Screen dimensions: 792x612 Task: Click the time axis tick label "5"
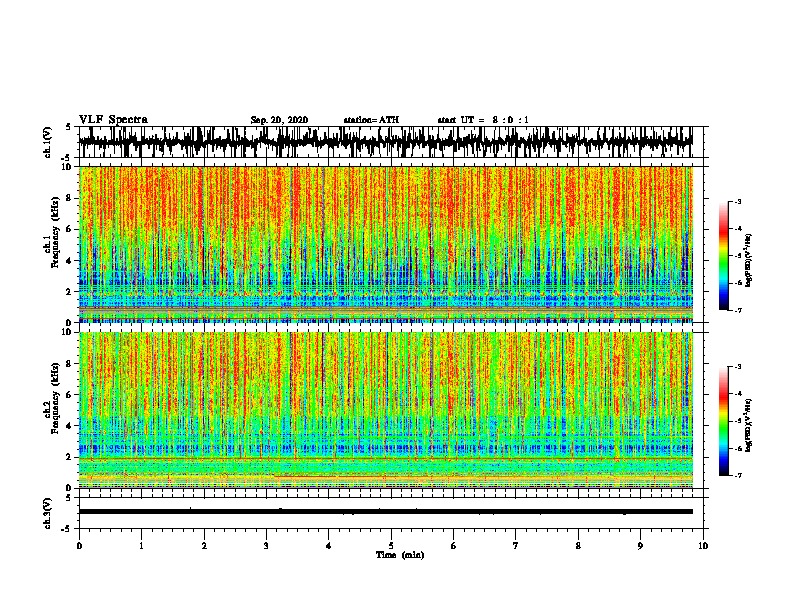pos(391,546)
